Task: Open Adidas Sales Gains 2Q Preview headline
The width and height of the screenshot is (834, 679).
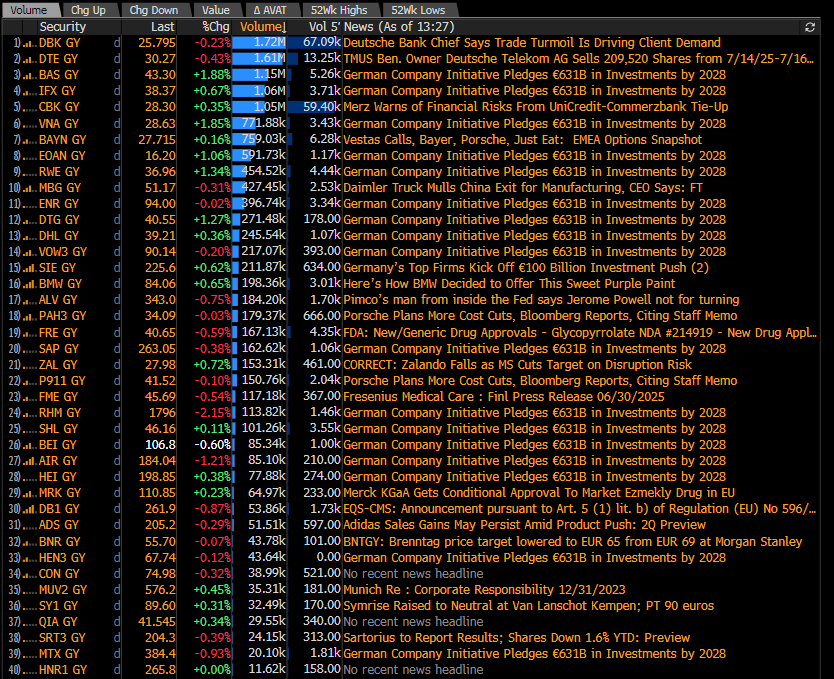Action: pyautogui.click(x=524, y=525)
